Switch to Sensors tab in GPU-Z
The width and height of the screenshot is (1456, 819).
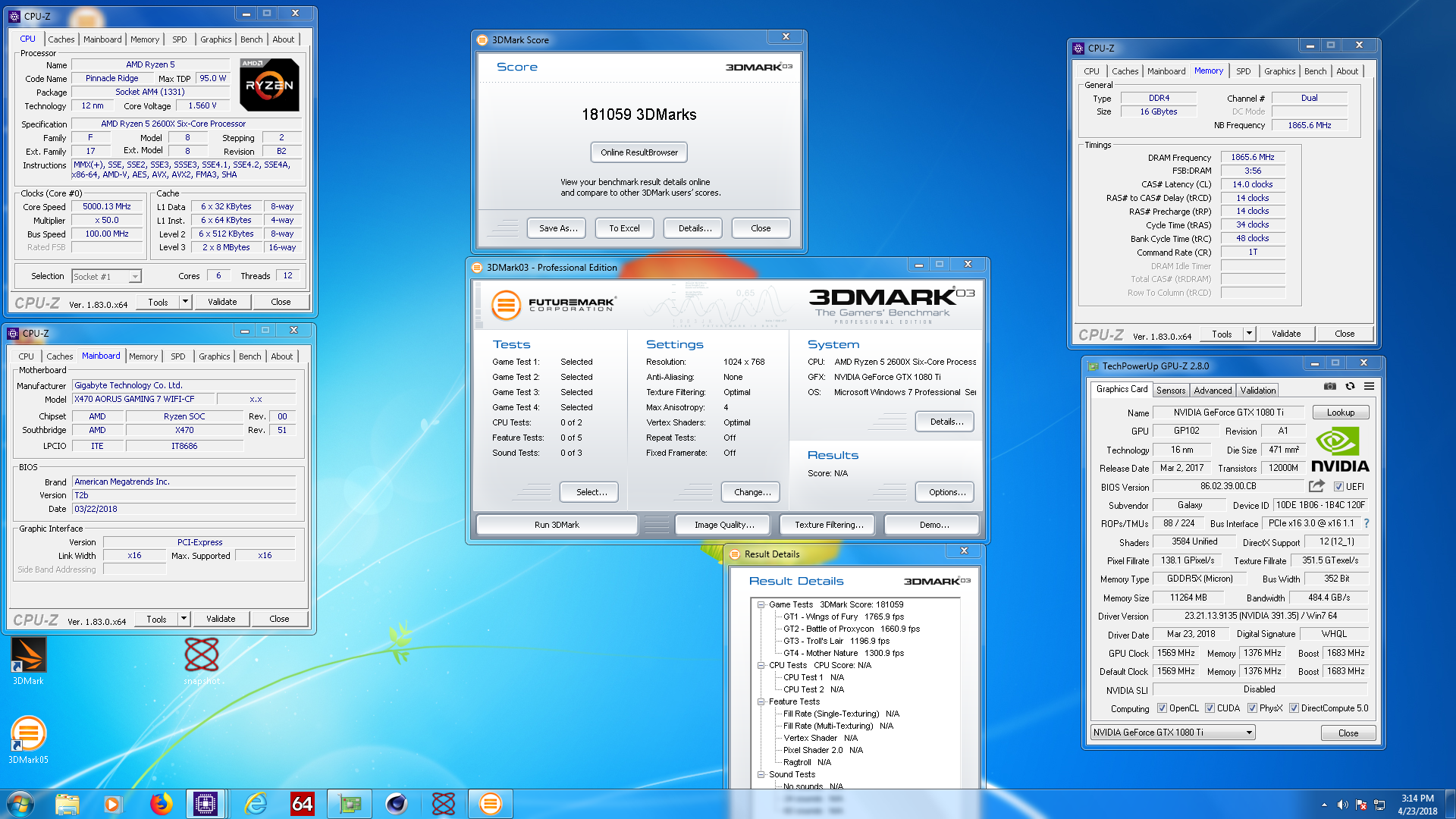(x=1170, y=390)
